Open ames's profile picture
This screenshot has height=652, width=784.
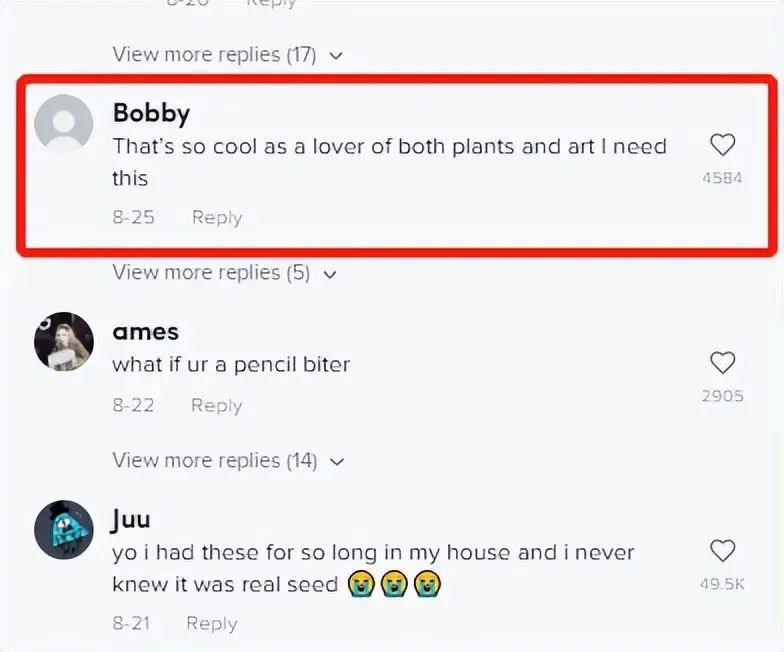coord(63,341)
